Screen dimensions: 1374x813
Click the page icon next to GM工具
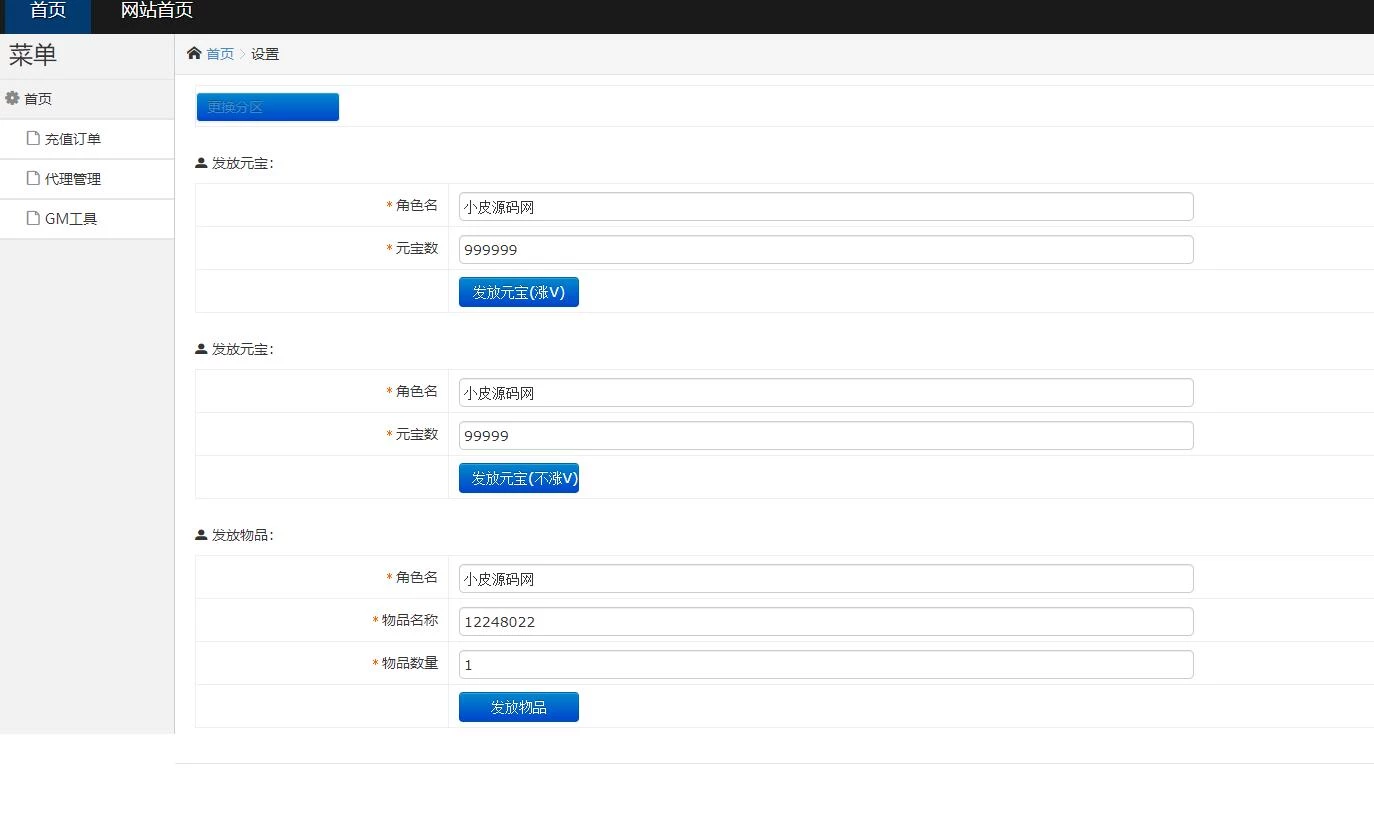point(33,218)
